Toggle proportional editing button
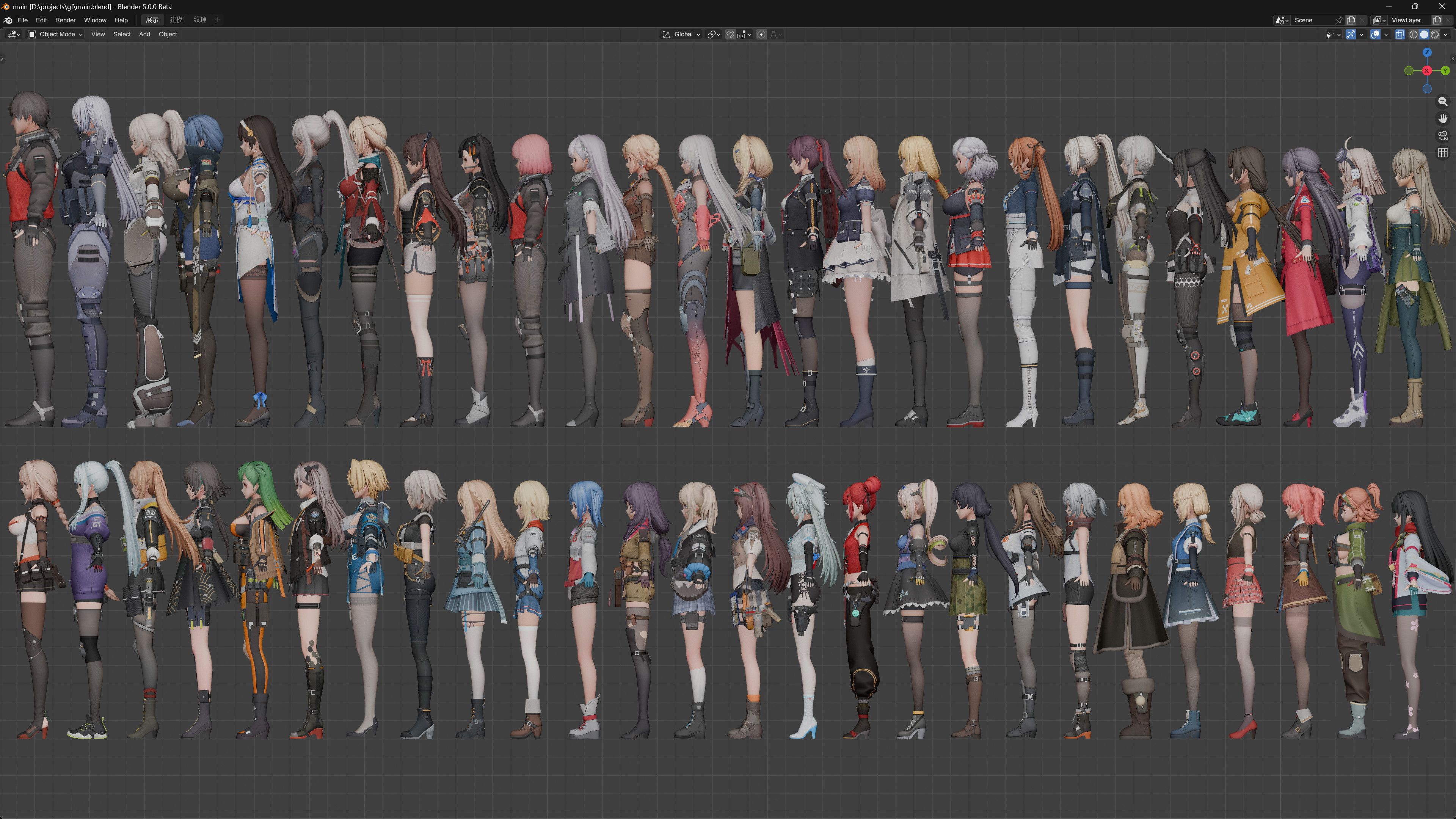 tap(761, 35)
